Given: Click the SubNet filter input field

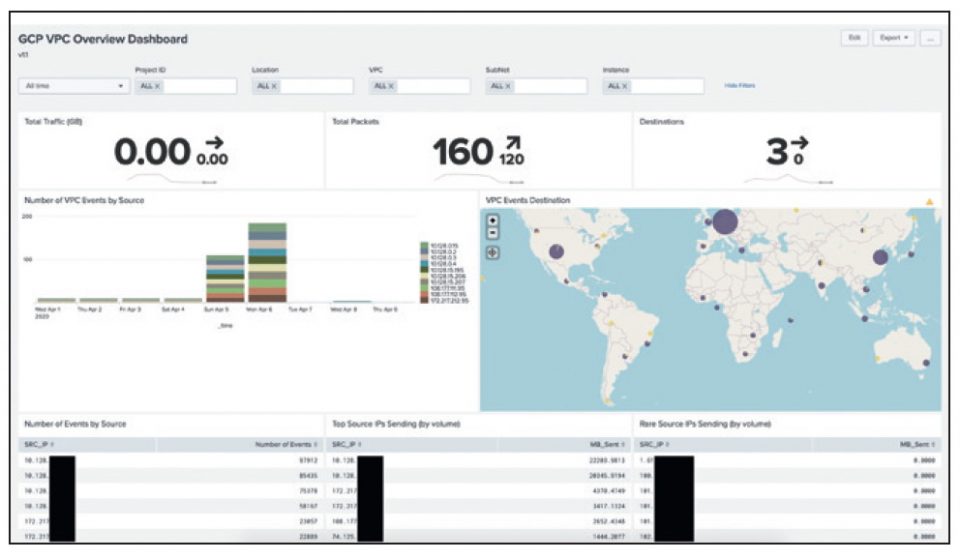Looking at the screenshot, I should 536,86.
